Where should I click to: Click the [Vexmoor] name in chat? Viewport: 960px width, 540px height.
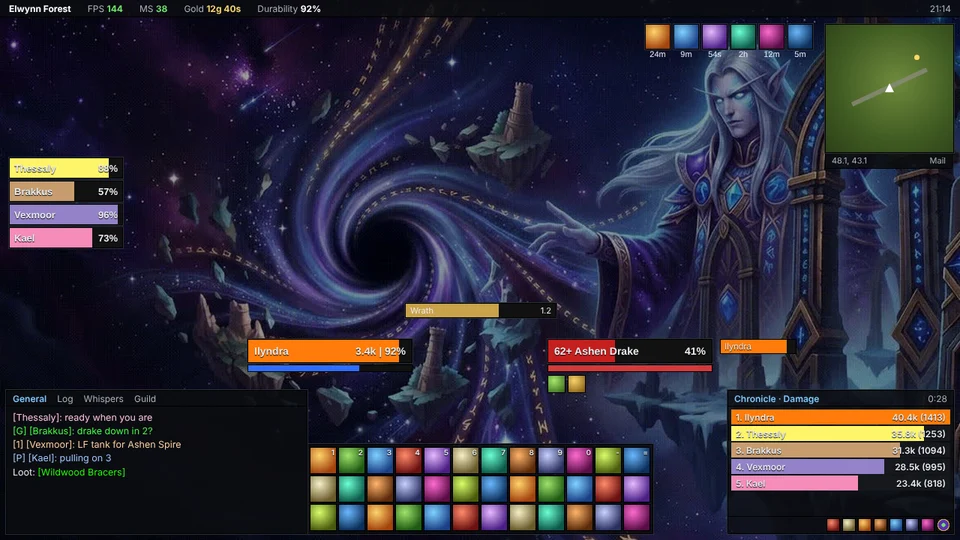click(50, 444)
